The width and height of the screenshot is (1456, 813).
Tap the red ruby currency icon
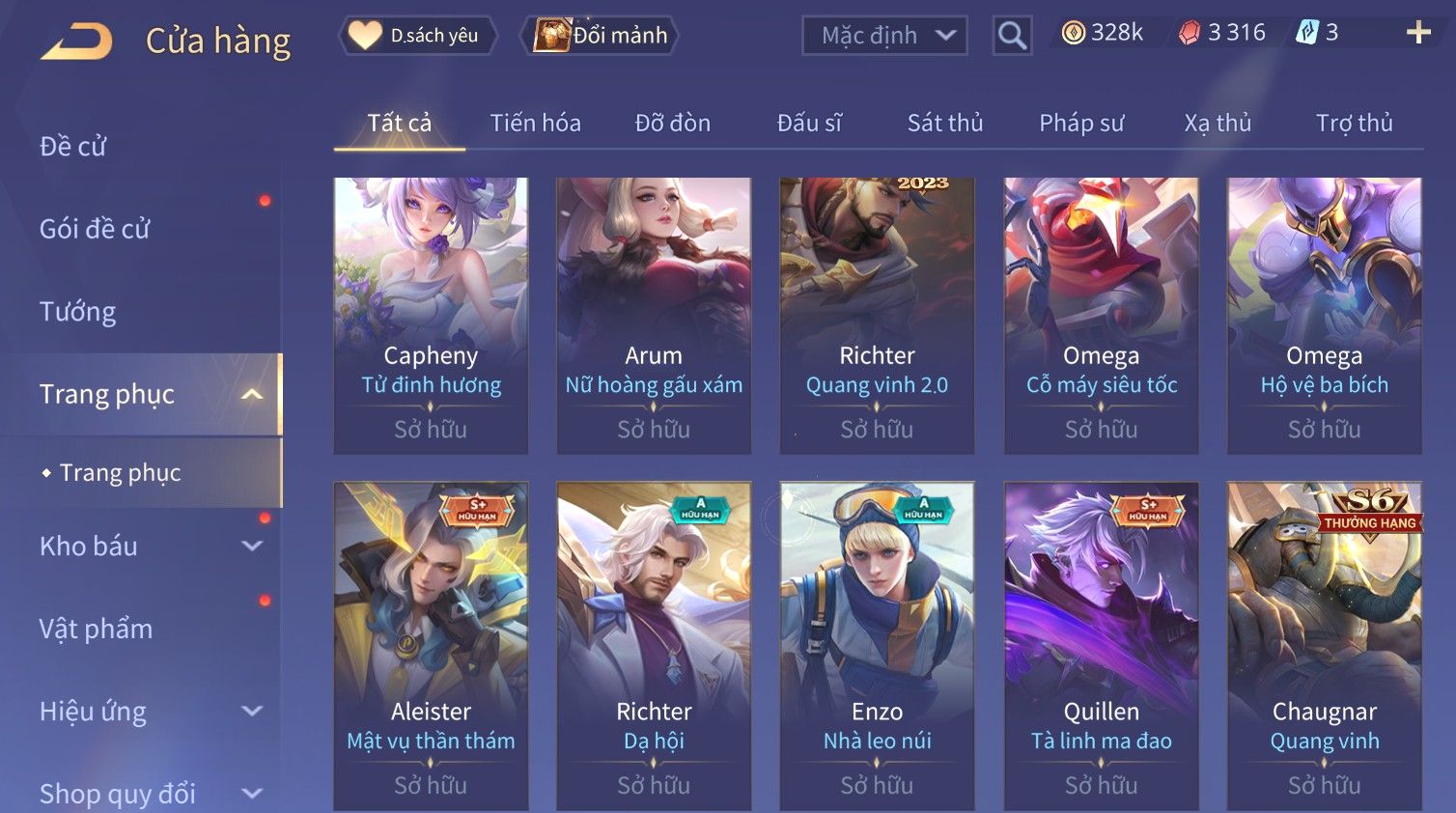(x=1190, y=33)
